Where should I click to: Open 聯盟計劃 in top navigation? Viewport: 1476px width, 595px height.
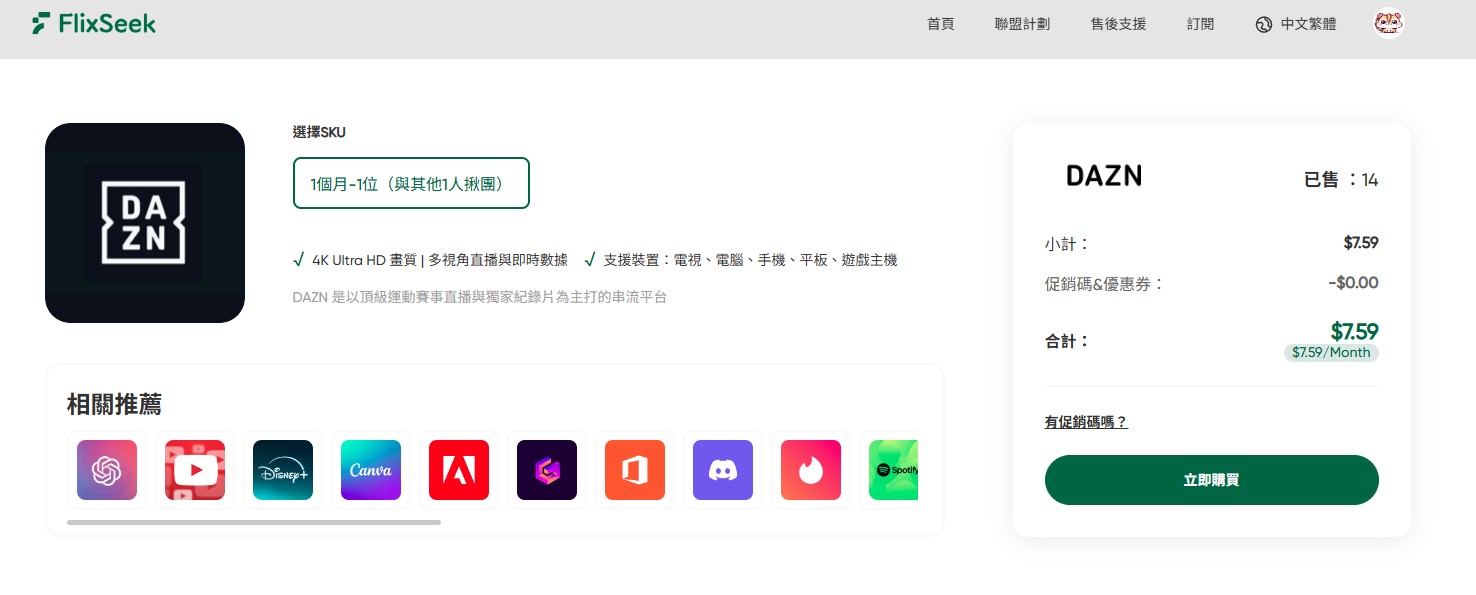click(x=1022, y=24)
